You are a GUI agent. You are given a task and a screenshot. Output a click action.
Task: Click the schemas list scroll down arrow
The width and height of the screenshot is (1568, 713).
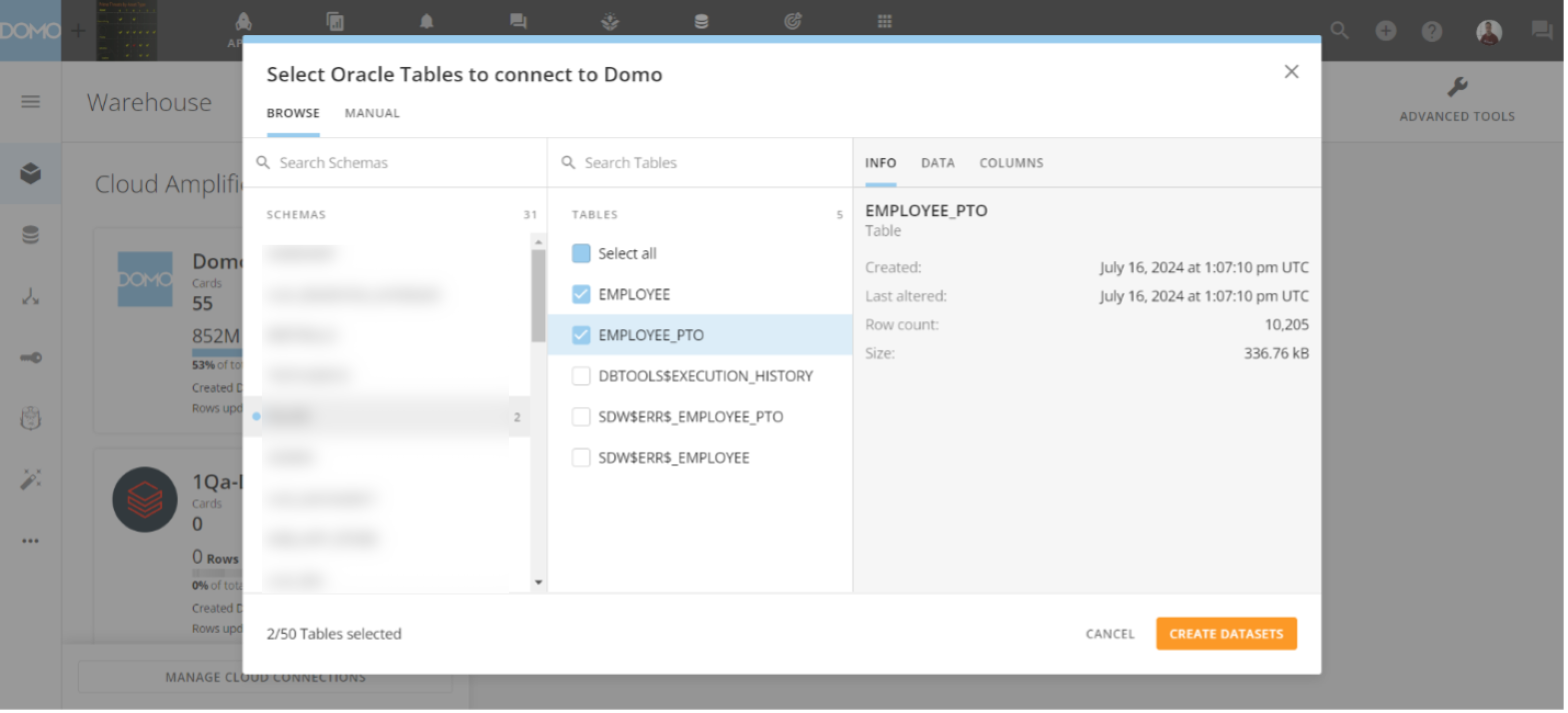click(538, 583)
